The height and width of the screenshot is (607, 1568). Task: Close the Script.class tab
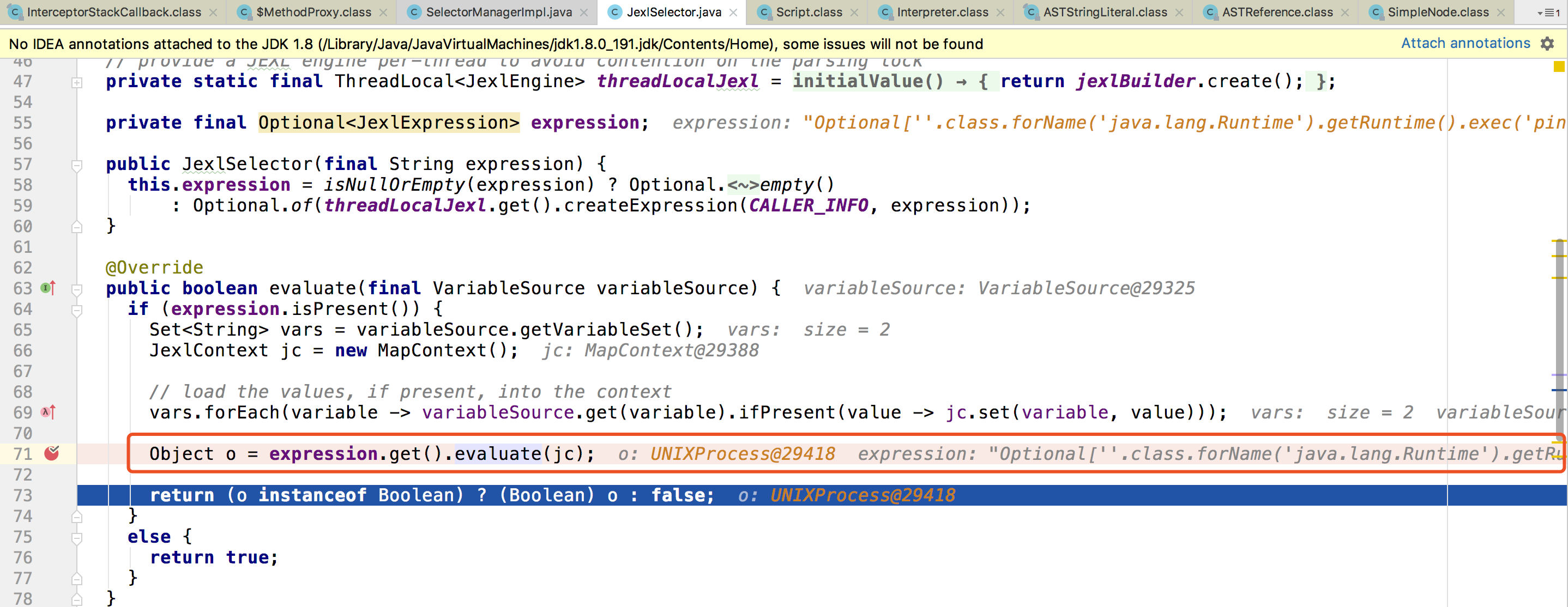tap(854, 13)
